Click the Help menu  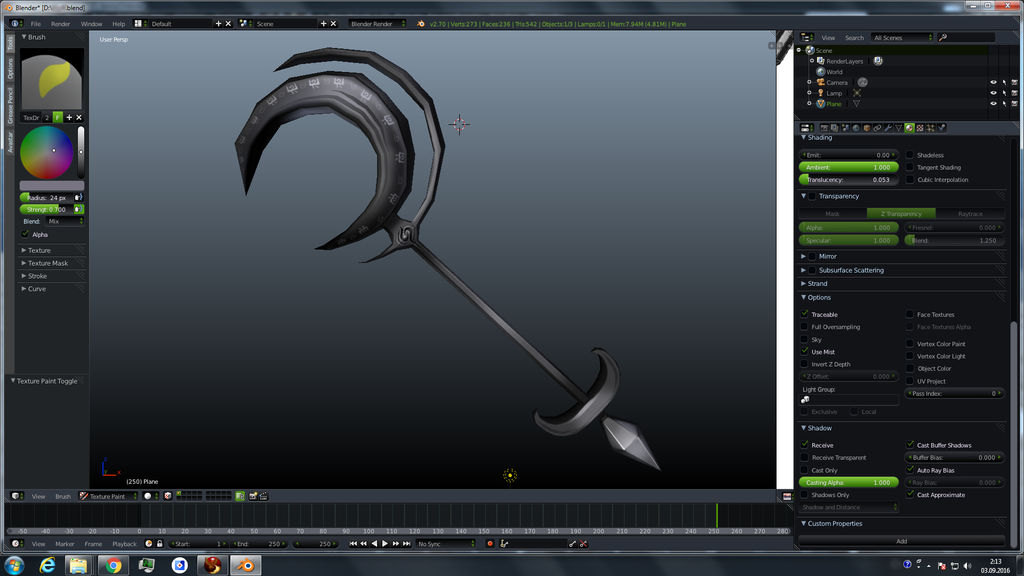click(x=119, y=23)
